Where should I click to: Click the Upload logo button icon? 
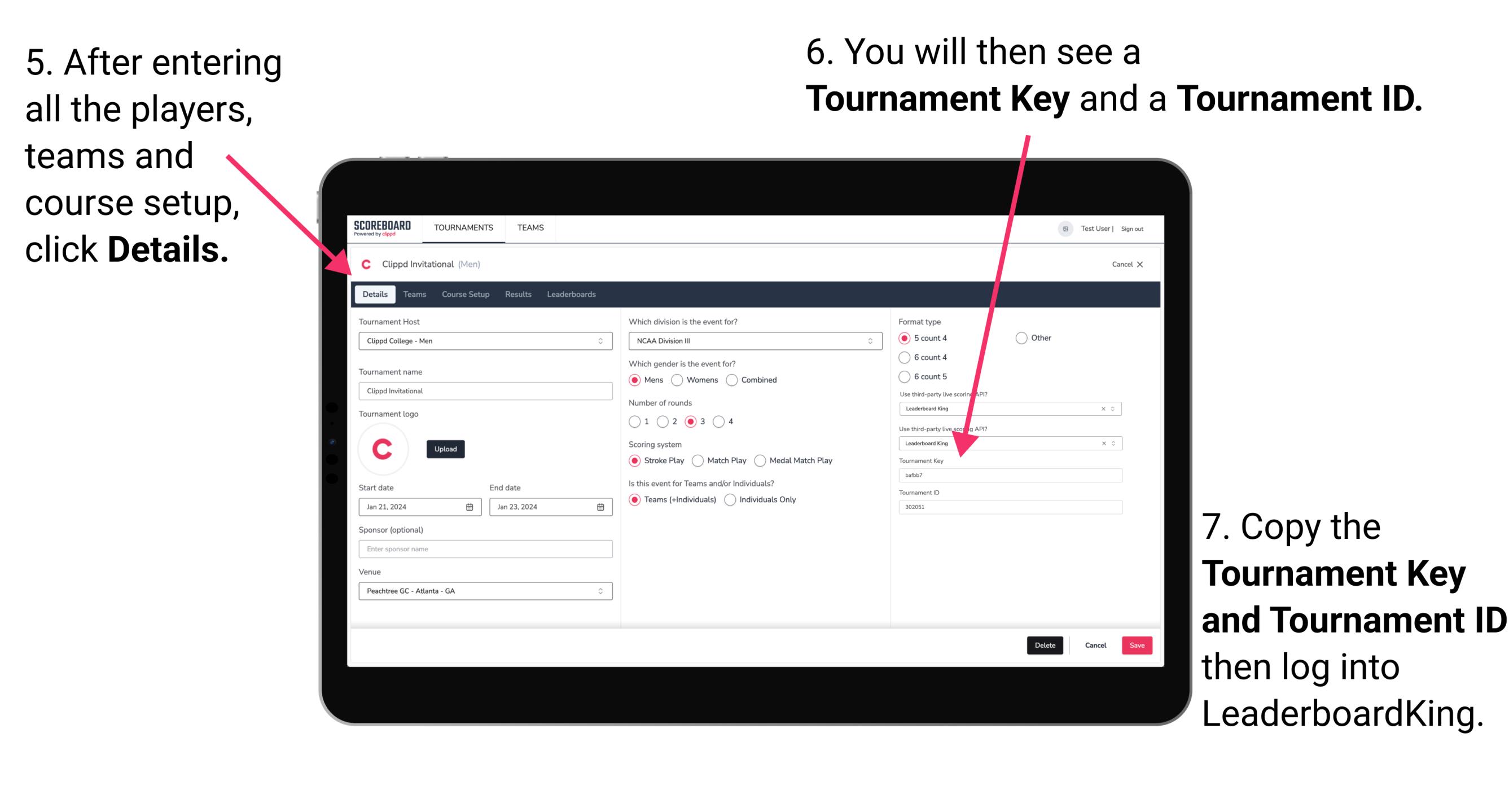[x=446, y=448]
